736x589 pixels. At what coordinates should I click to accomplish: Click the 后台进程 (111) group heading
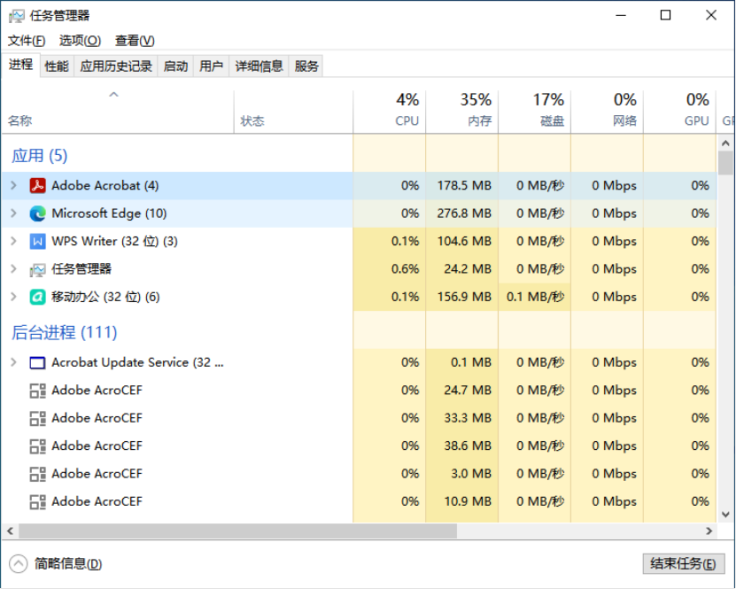[x=64, y=333]
